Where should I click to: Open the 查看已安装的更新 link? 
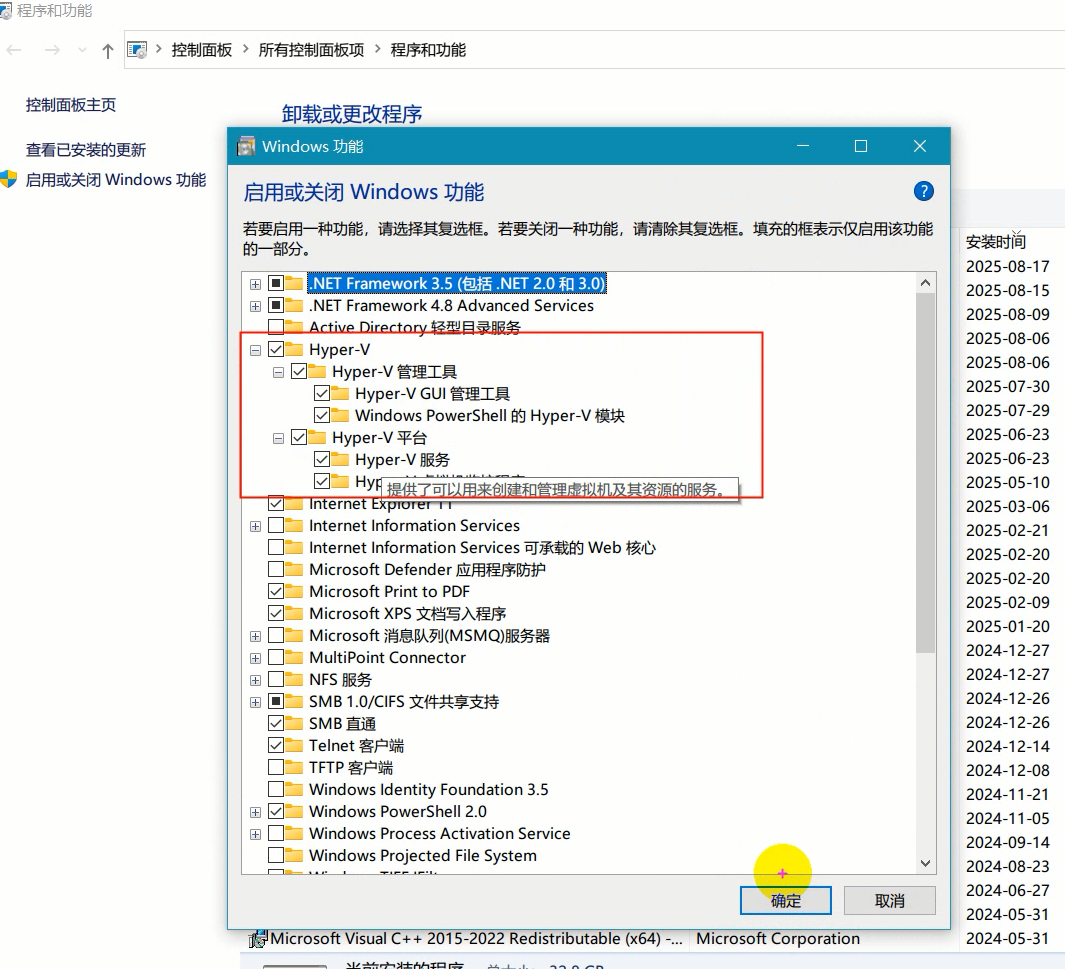click(x=86, y=150)
